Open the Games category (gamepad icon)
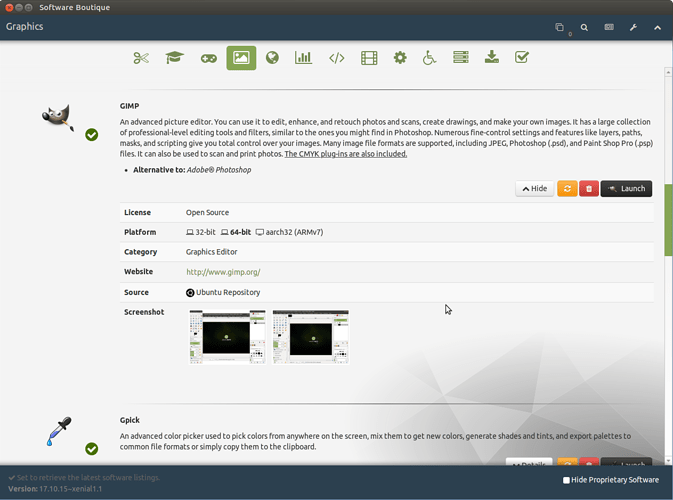This screenshot has width=673, height=500. (x=209, y=58)
